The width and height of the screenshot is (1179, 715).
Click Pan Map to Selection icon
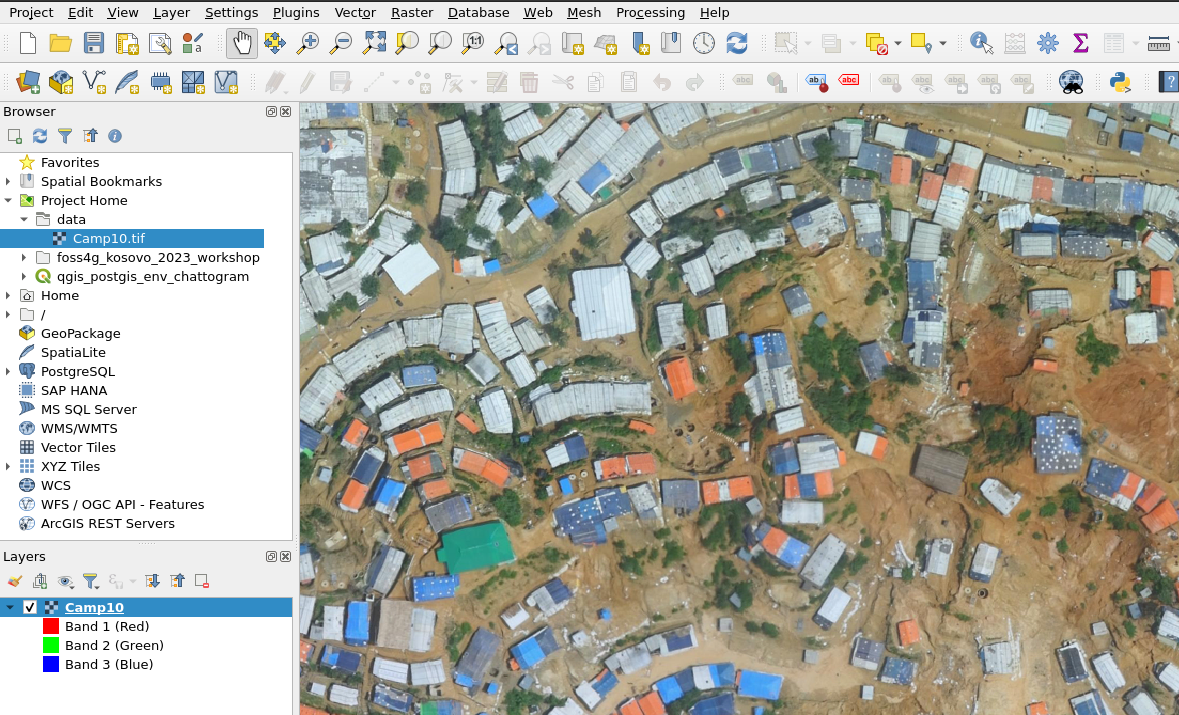pyautogui.click(x=274, y=43)
